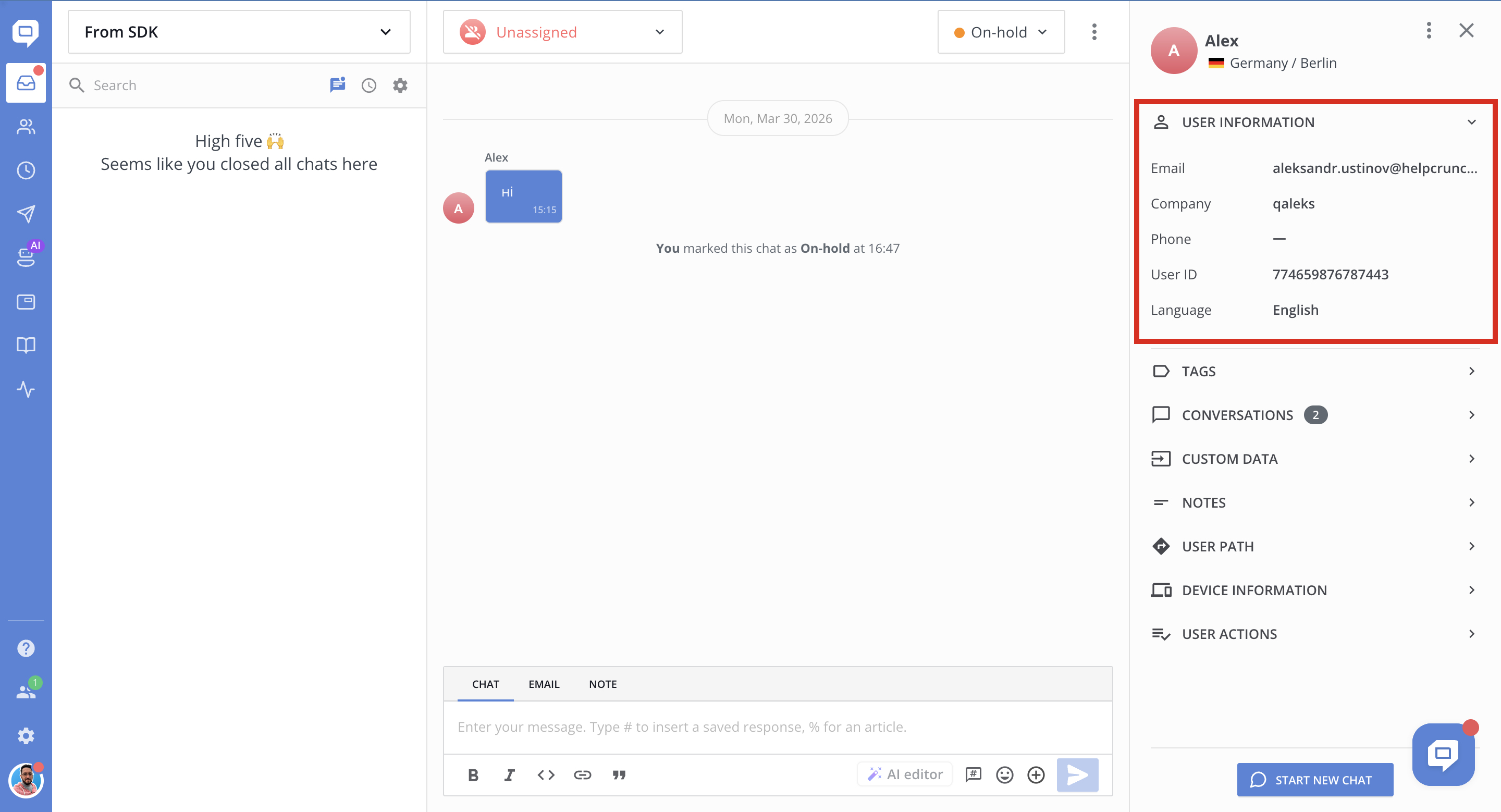Open the On-hold status dropdown

pos(1001,32)
